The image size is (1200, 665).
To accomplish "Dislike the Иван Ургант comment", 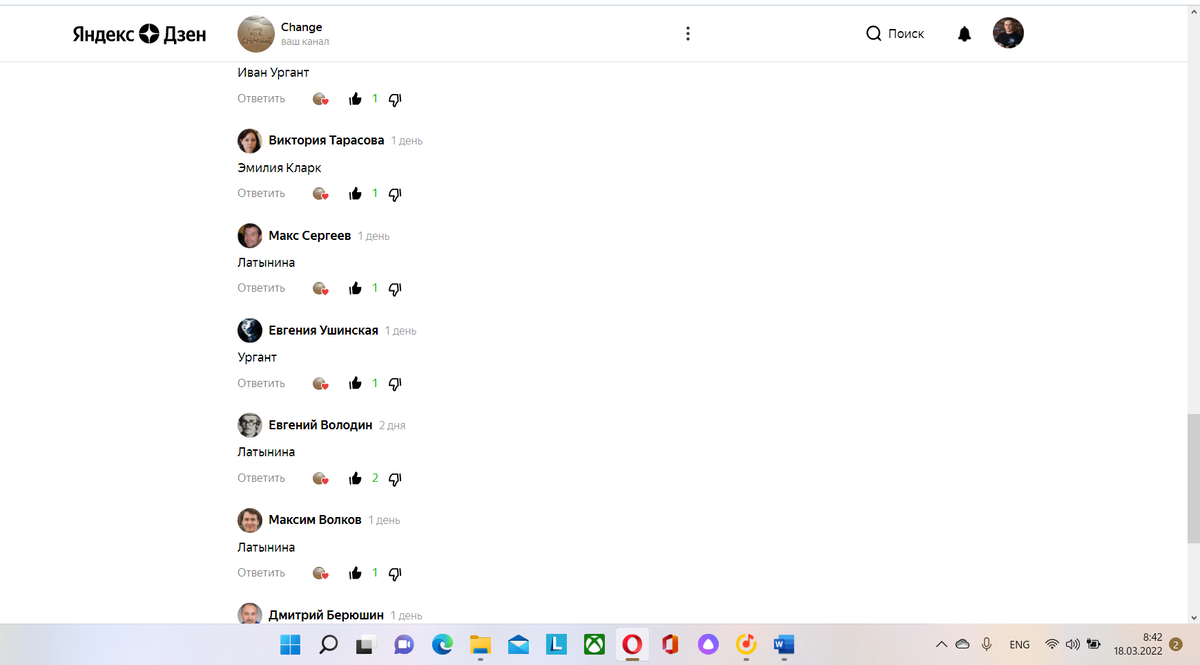I will [x=395, y=99].
